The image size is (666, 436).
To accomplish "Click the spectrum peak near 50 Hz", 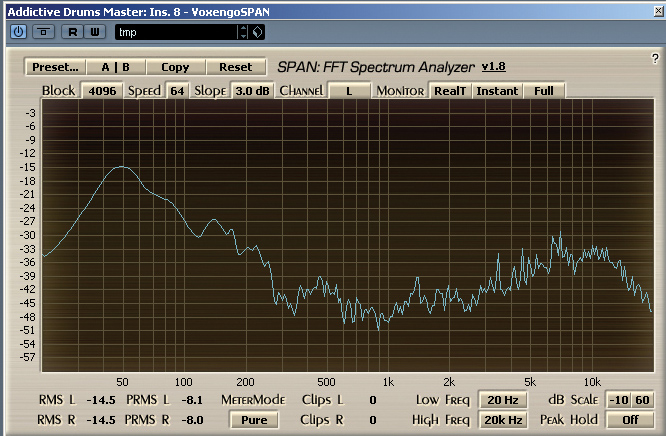I will tap(122, 167).
